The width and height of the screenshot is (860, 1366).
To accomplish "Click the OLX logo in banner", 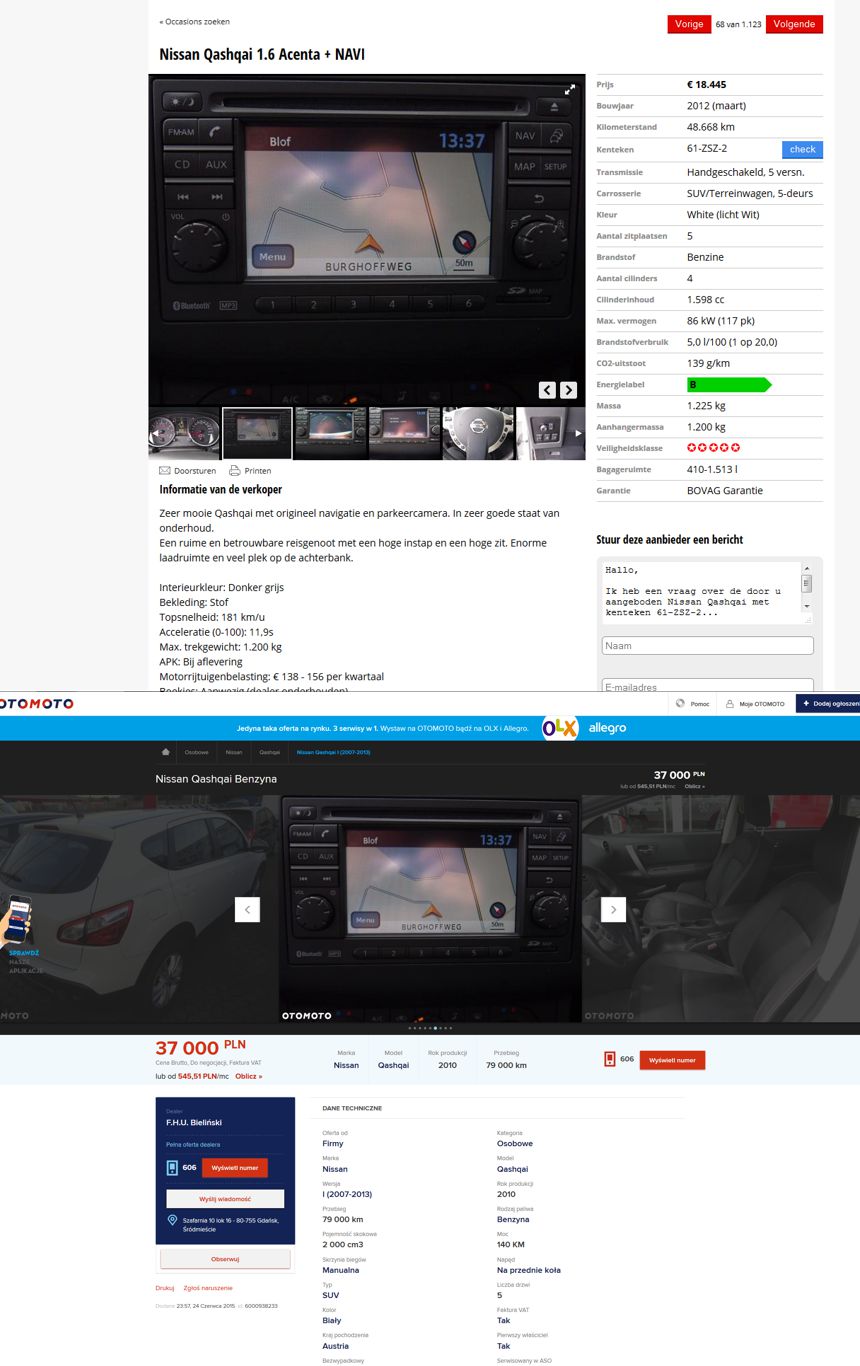I will (560, 728).
